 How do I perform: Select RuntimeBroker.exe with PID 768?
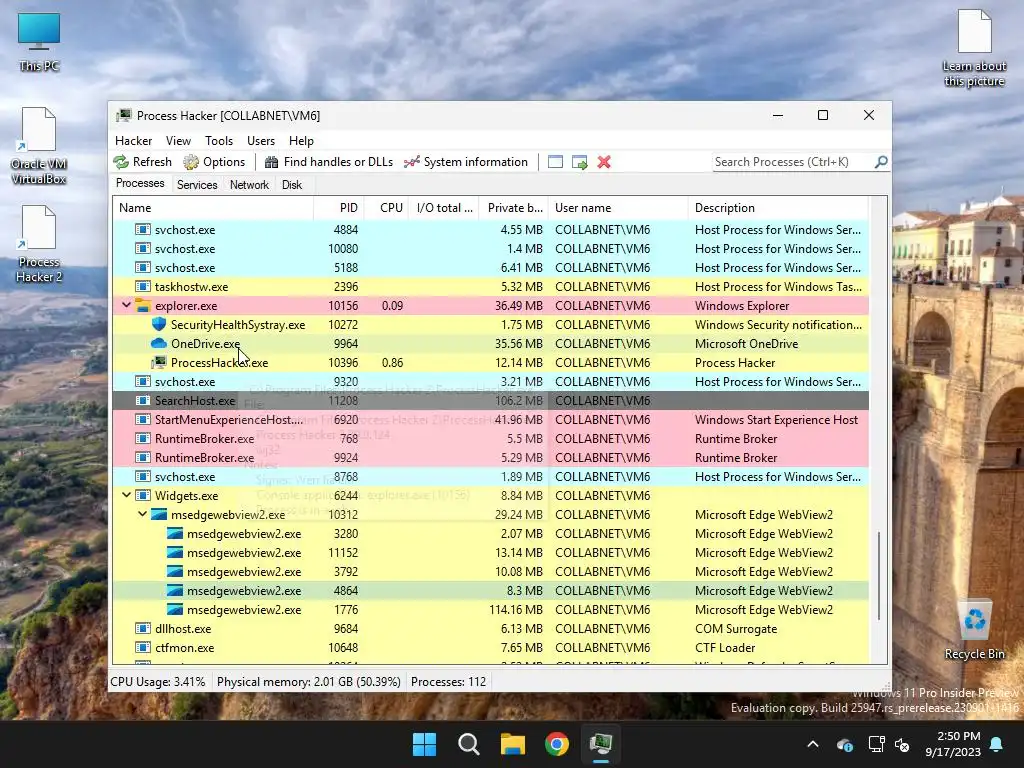490,438
